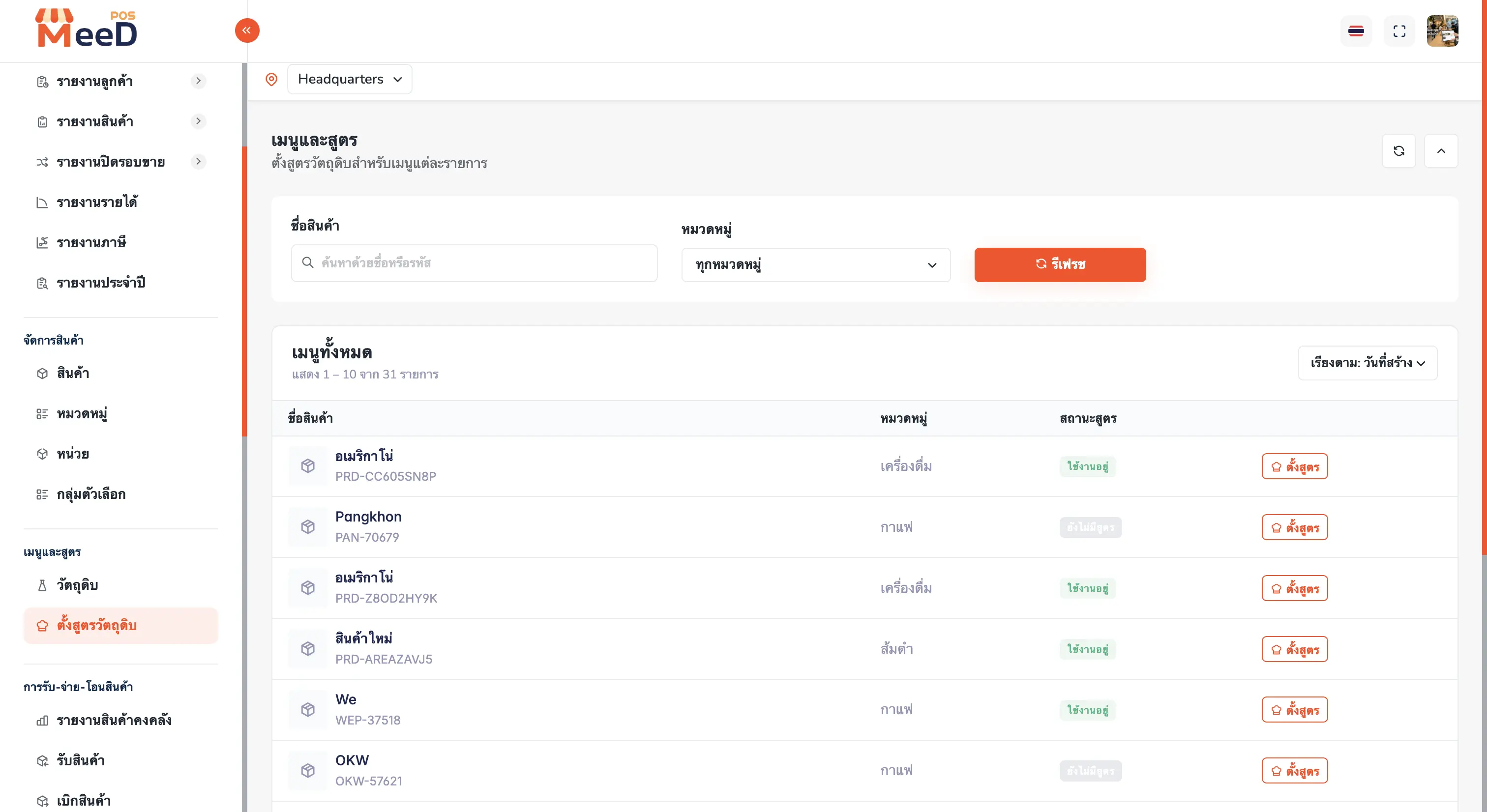This screenshot has width=1487, height=812.
Task: Click the reload icon beside page title
Action: 1398,151
